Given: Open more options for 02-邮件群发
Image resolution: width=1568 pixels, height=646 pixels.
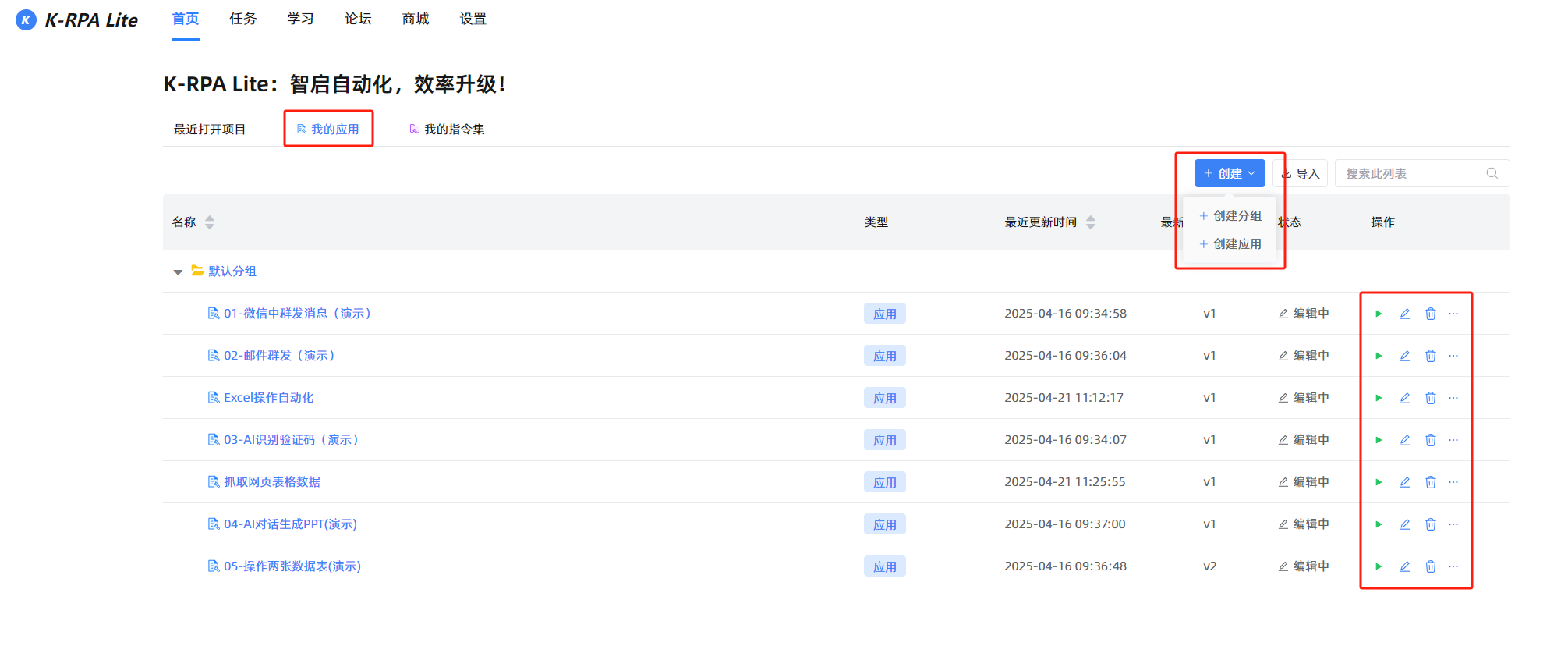Looking at the screenshot, I should tap(1453, 356).
